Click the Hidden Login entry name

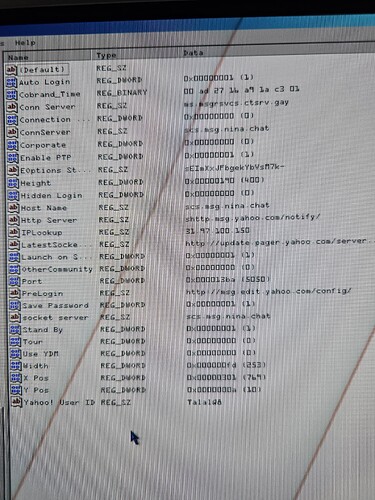click(x=51, y=195)
